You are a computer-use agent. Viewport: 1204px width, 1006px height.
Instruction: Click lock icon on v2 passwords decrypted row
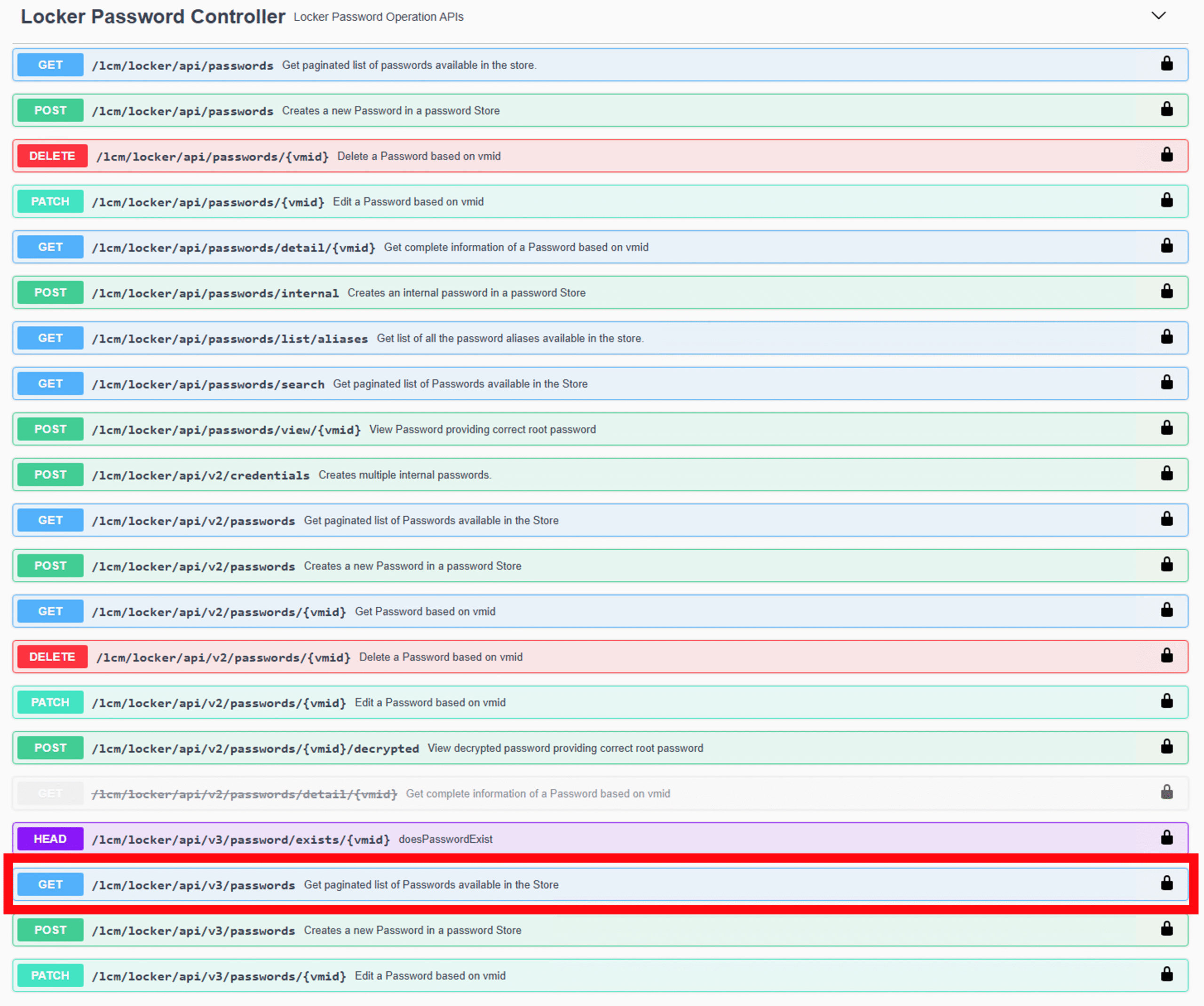tap(1166, 747)
